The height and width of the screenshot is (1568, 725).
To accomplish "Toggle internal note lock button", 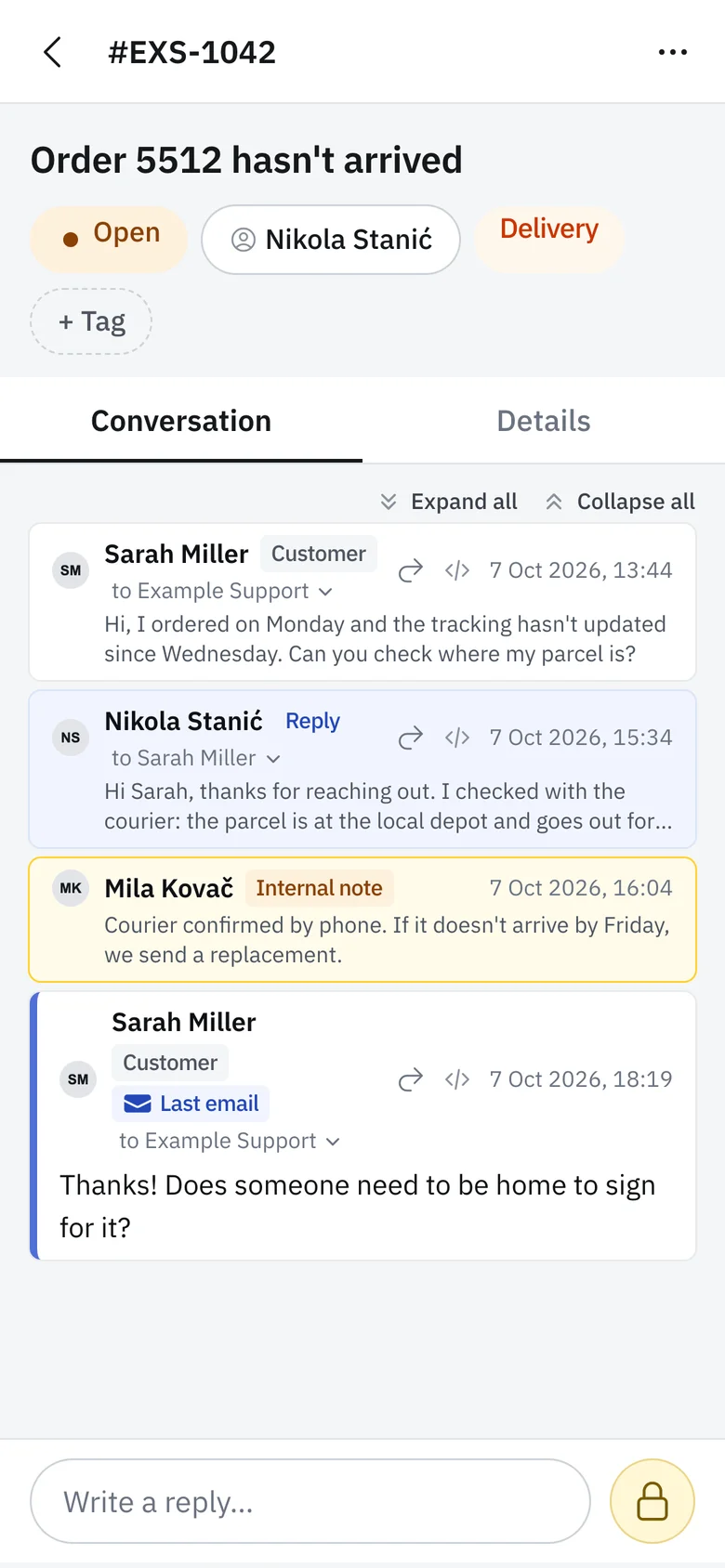I will tap(652, 1501).
